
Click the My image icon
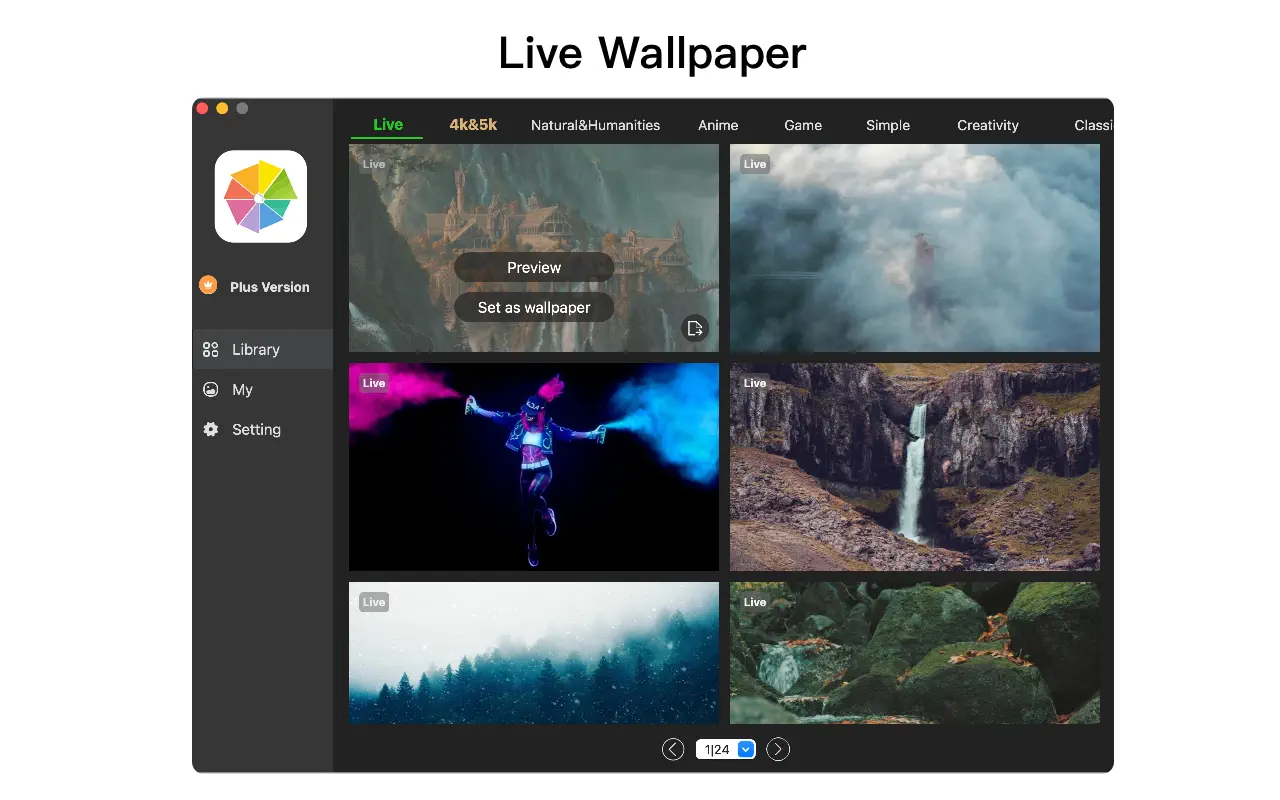[210, 389]
